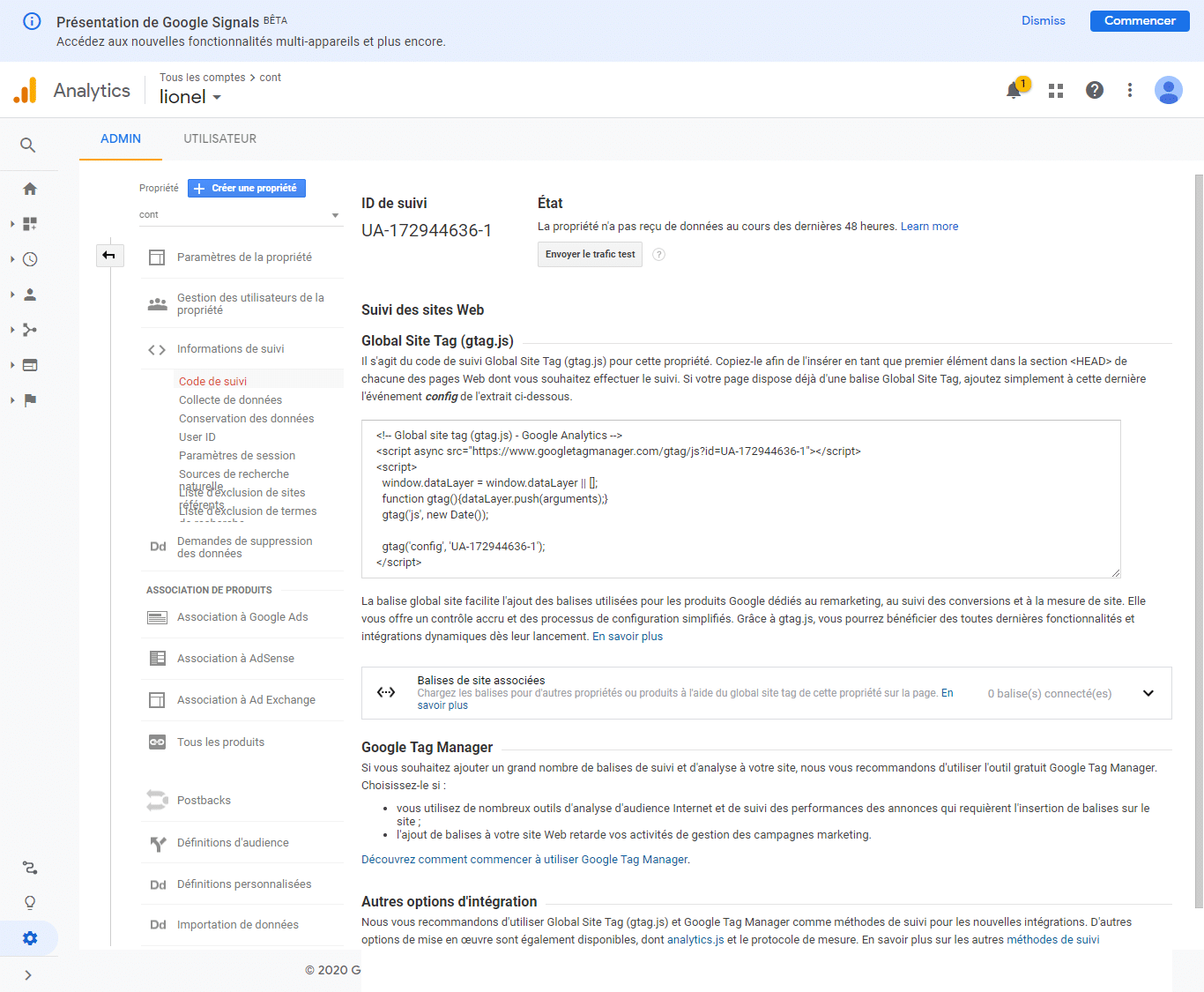The width and height of the screenshot is (1204, 992).
Task: Click the info icon in Google Signals banner
Action: tap(32, 21)
